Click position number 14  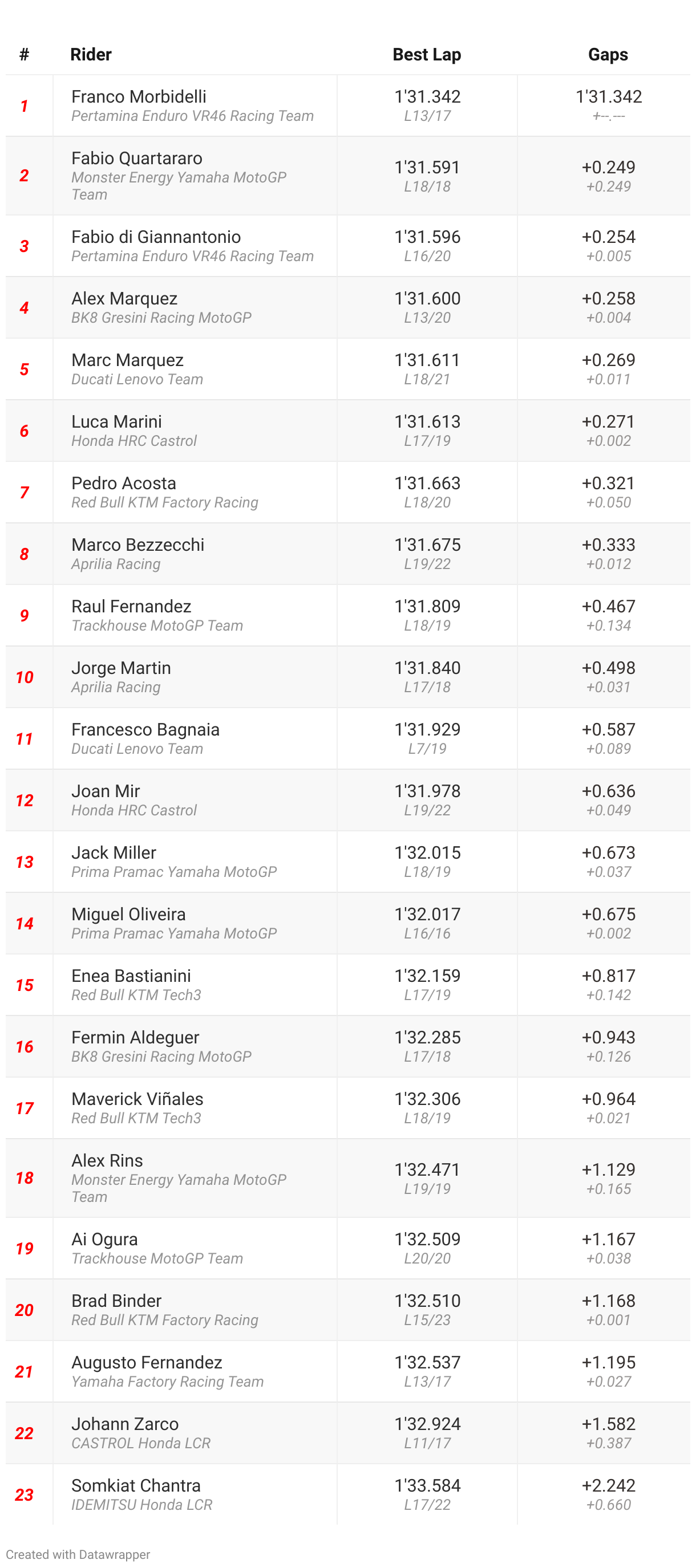tap(25, 924)
